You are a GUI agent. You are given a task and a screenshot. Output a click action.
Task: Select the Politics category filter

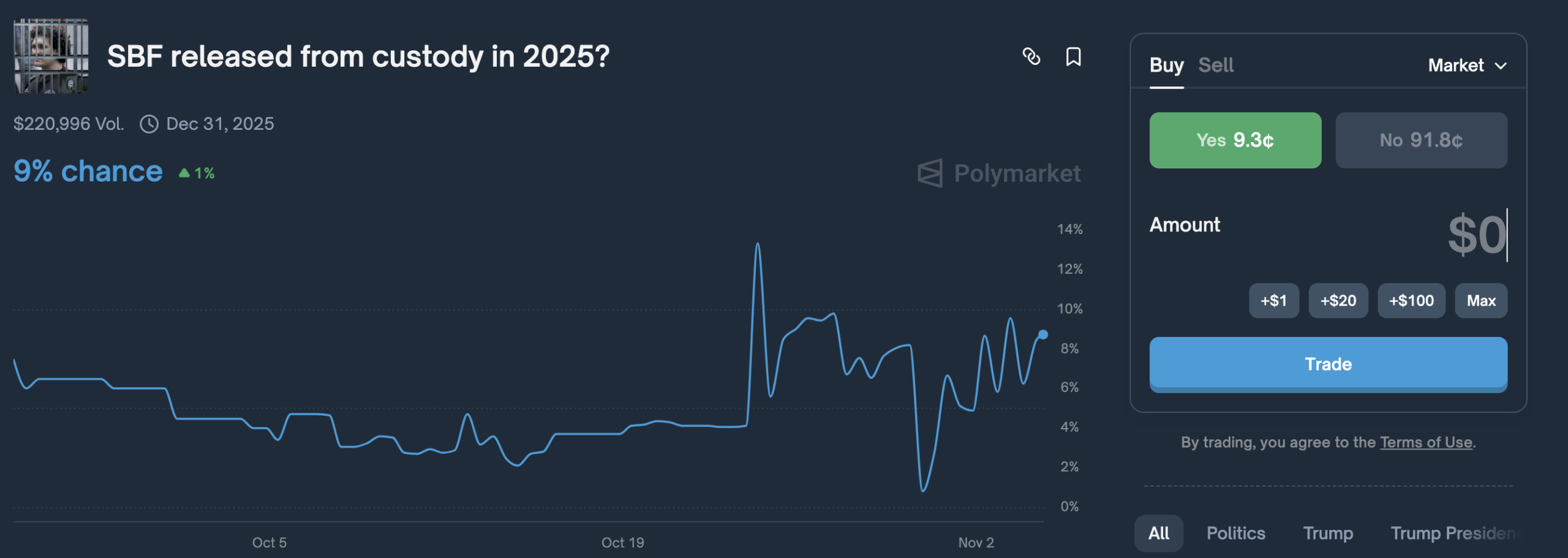1235,533
